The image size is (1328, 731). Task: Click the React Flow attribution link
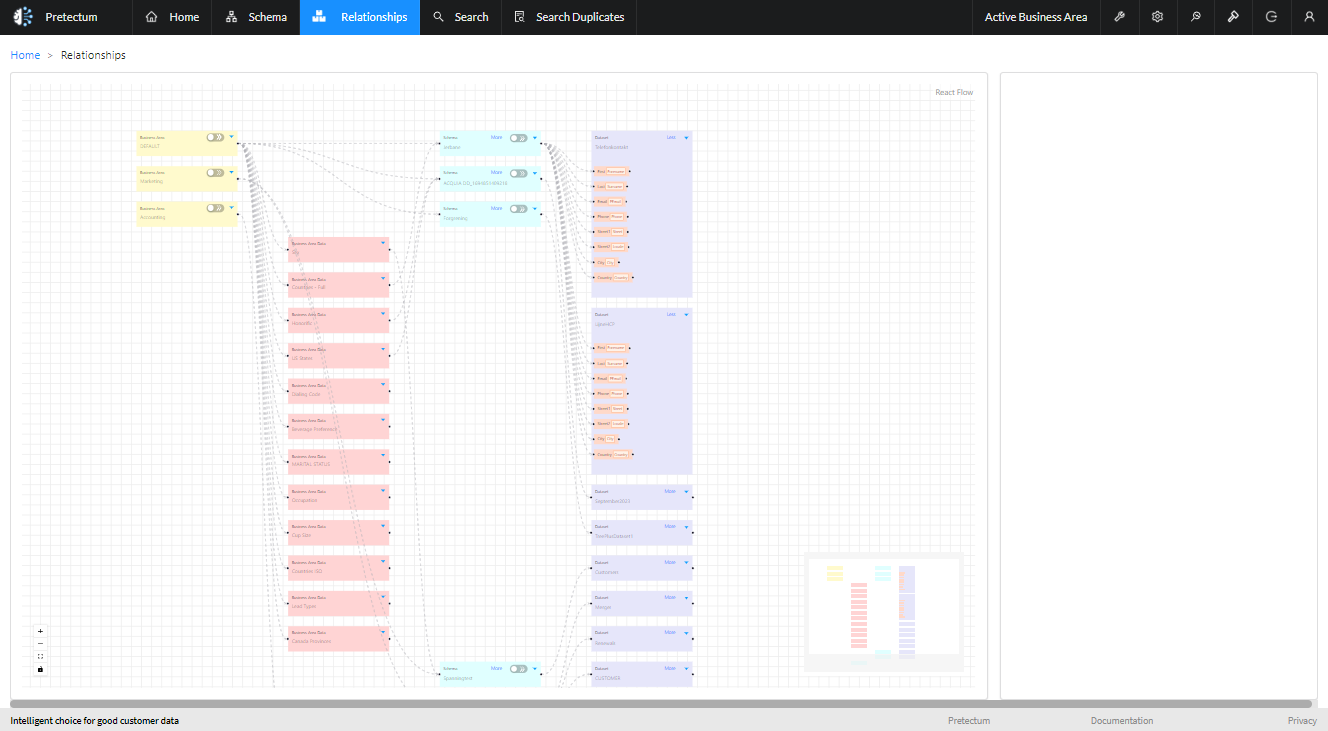click(x=954, y=92)
